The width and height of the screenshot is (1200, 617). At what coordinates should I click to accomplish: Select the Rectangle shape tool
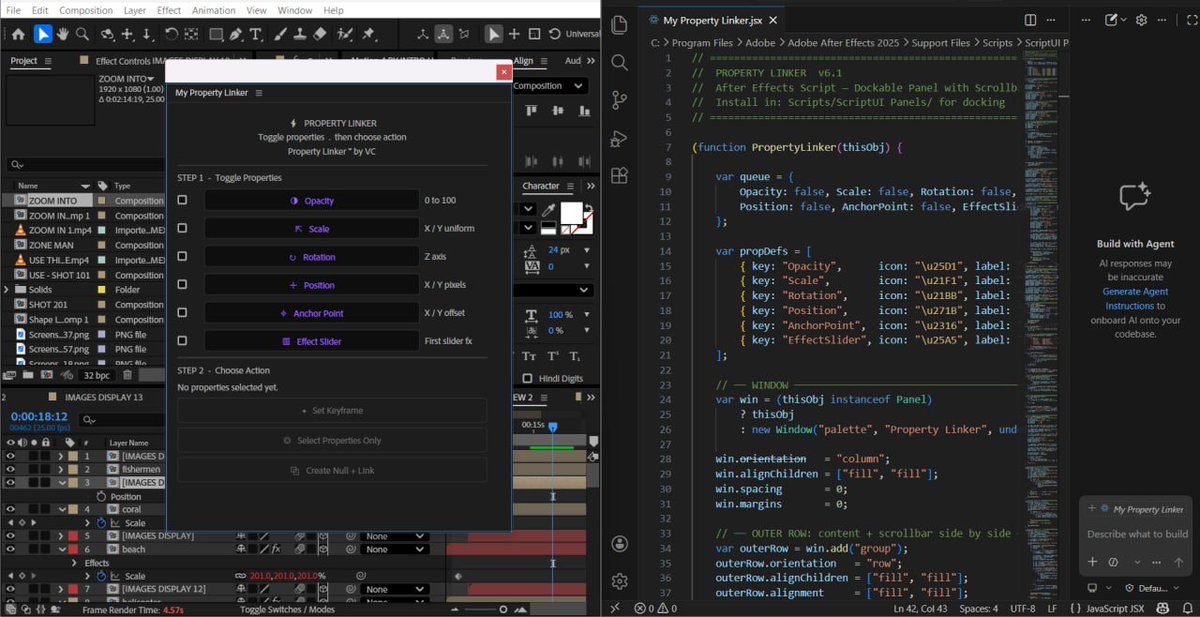point(215,34)
